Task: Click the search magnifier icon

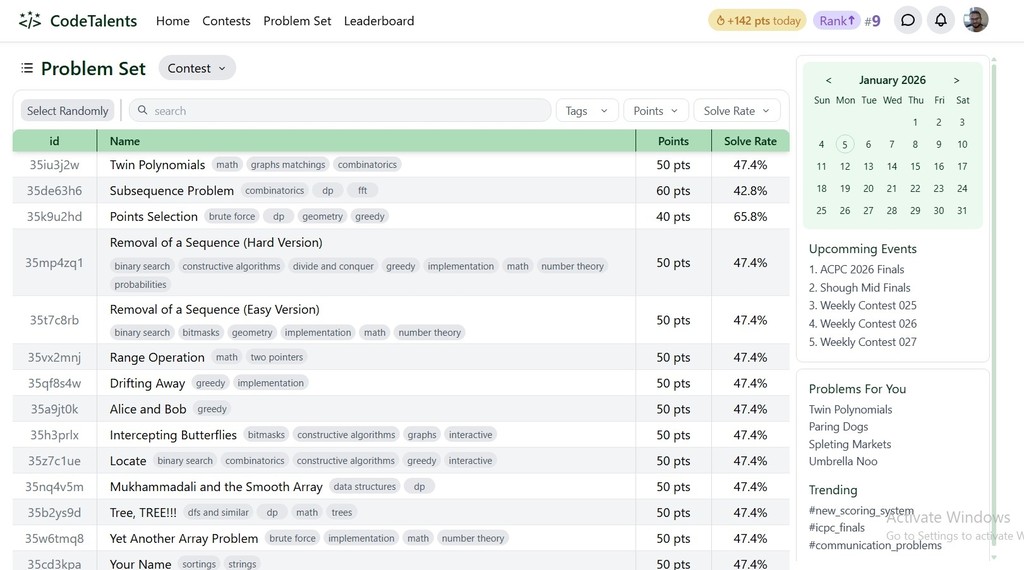Action: 143,111
